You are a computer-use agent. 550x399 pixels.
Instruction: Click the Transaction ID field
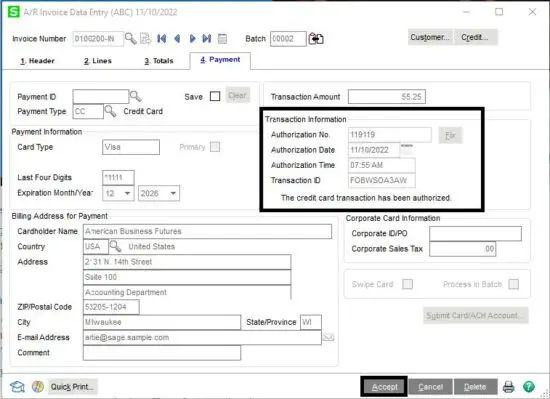click(x=382, y=180)
